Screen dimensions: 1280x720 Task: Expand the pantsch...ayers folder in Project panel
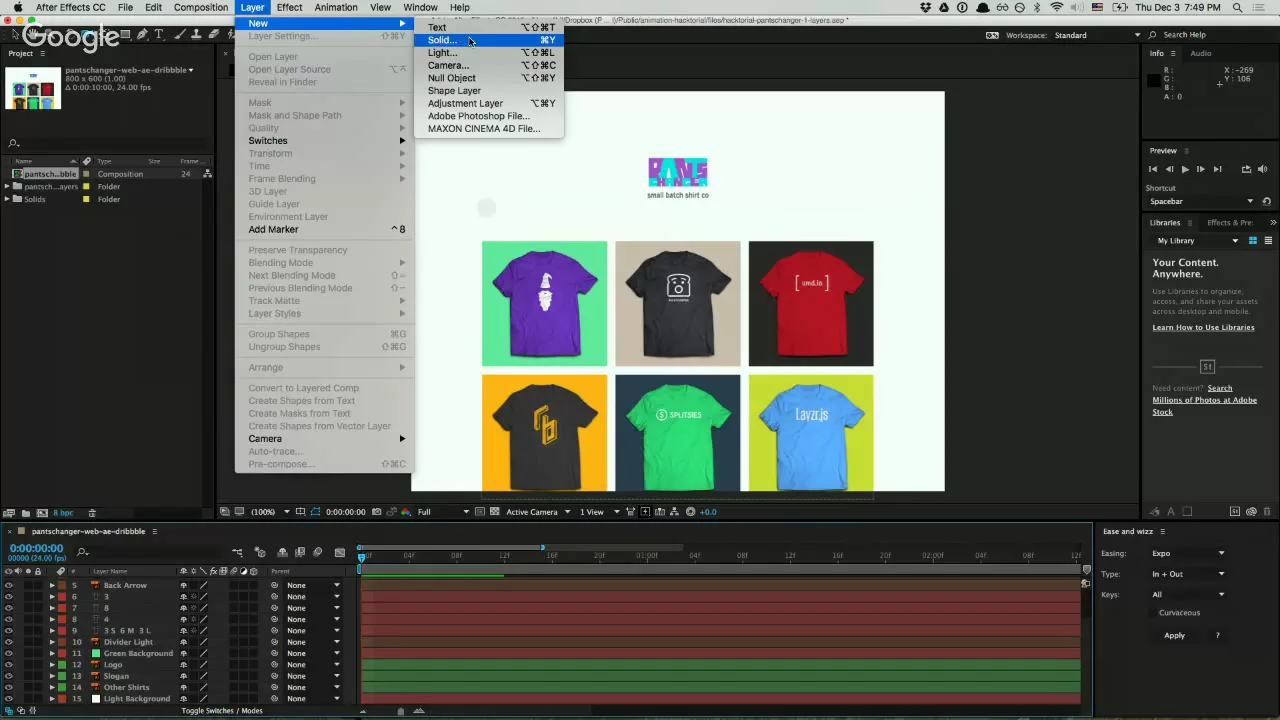7,187
